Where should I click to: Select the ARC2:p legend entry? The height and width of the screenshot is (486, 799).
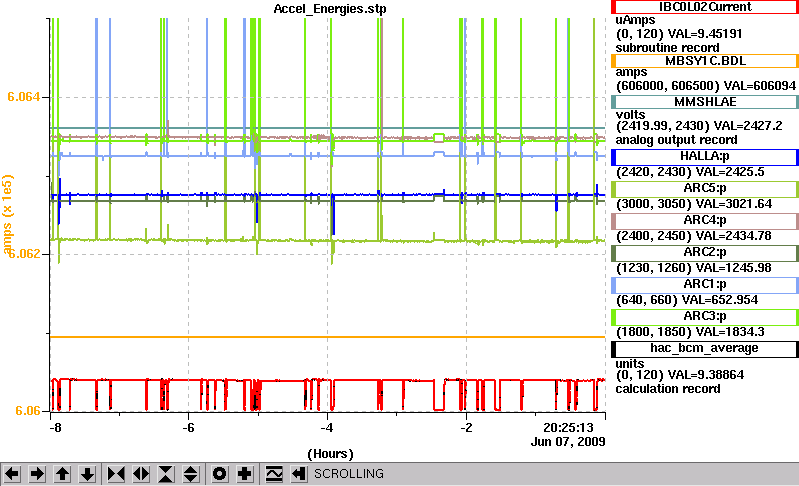click(705, 253)
